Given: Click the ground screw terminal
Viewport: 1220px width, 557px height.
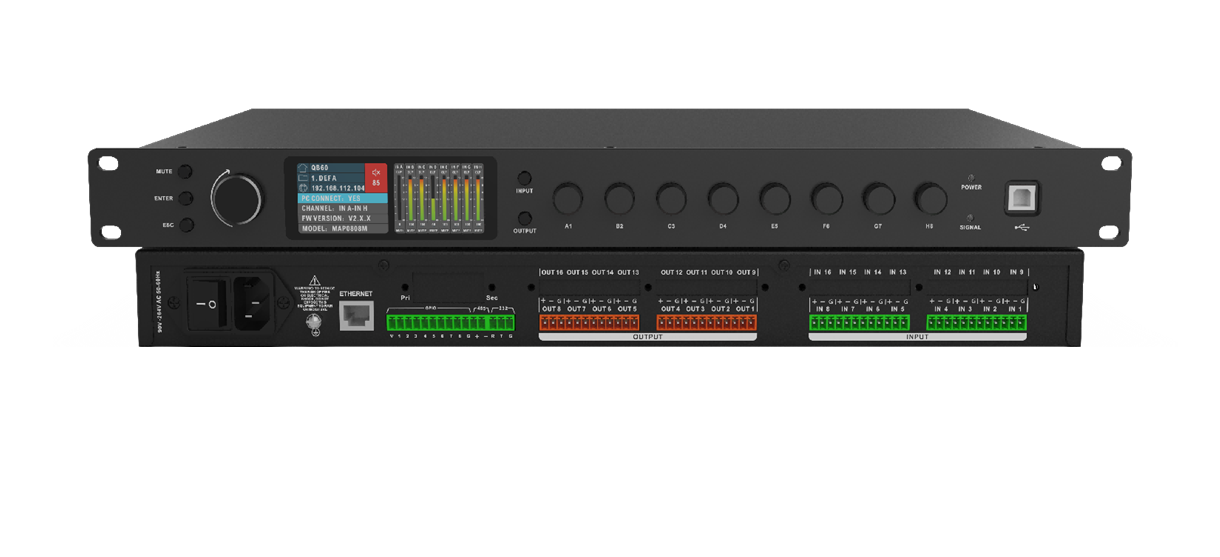Looking at the screenshot, I should 316,322.
